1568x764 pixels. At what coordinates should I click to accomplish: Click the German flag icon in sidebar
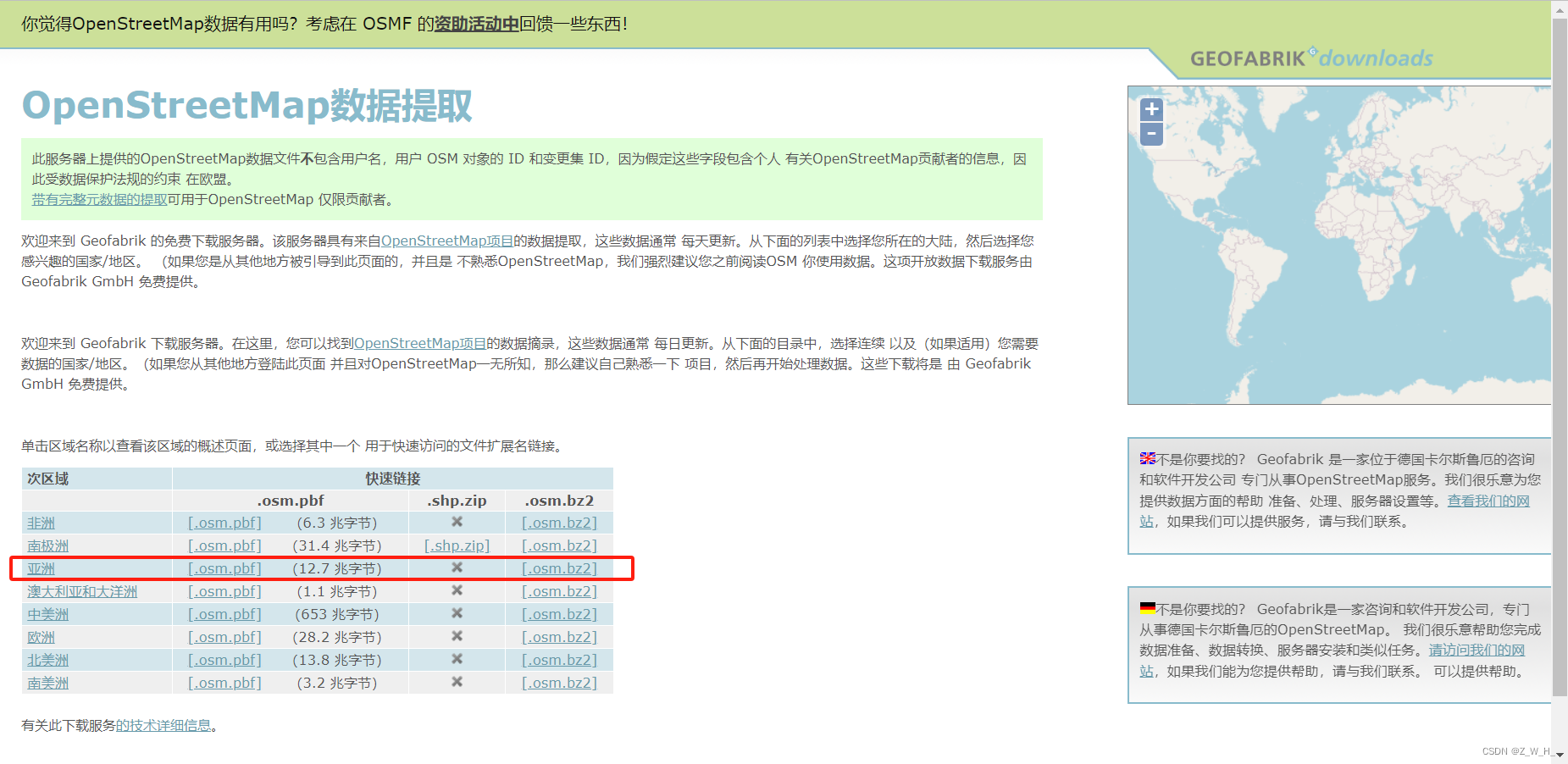[x=1147, y=608]
